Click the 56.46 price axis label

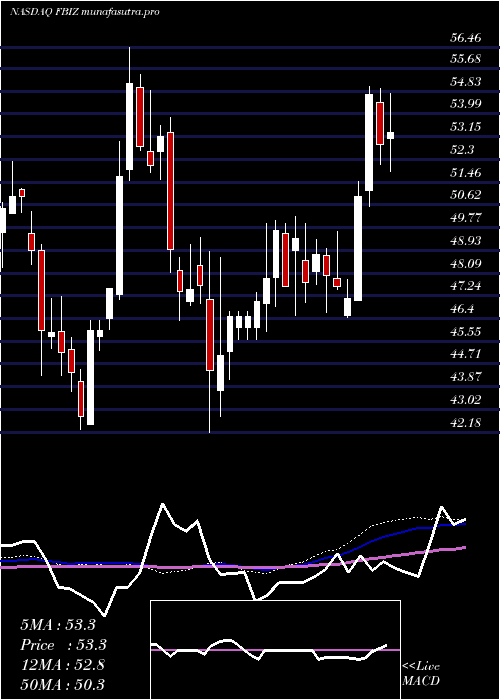pyautogui.click(x=465, y=38)
